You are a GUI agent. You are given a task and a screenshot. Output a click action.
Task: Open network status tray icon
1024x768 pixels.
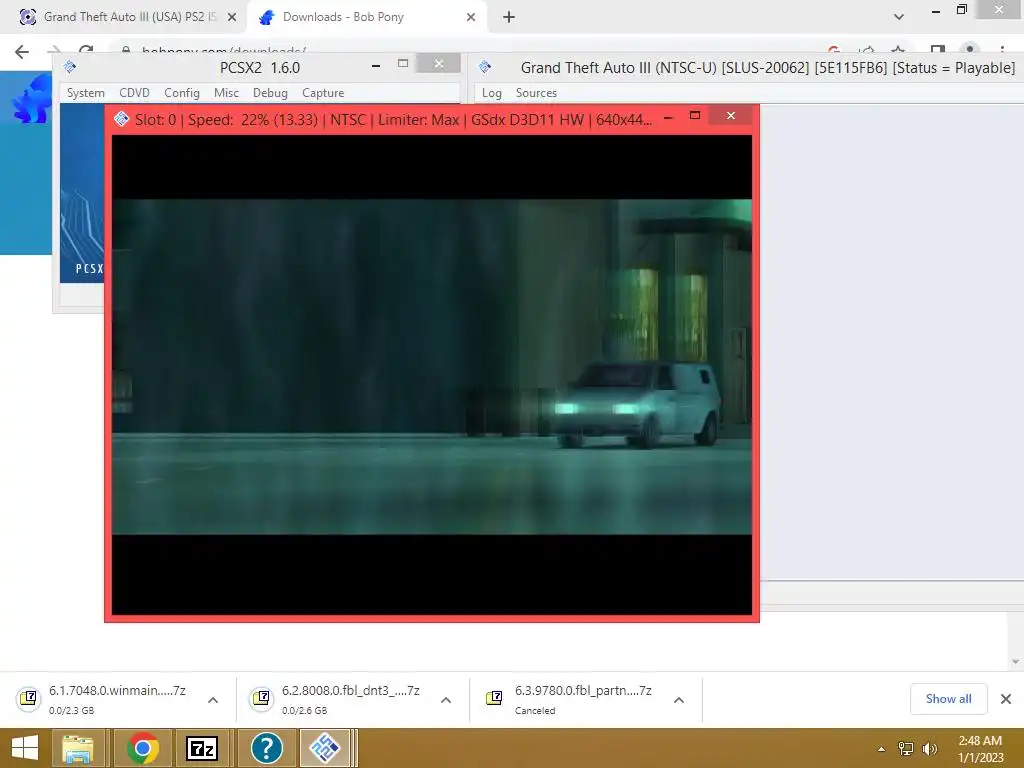[x=906, y=749]
